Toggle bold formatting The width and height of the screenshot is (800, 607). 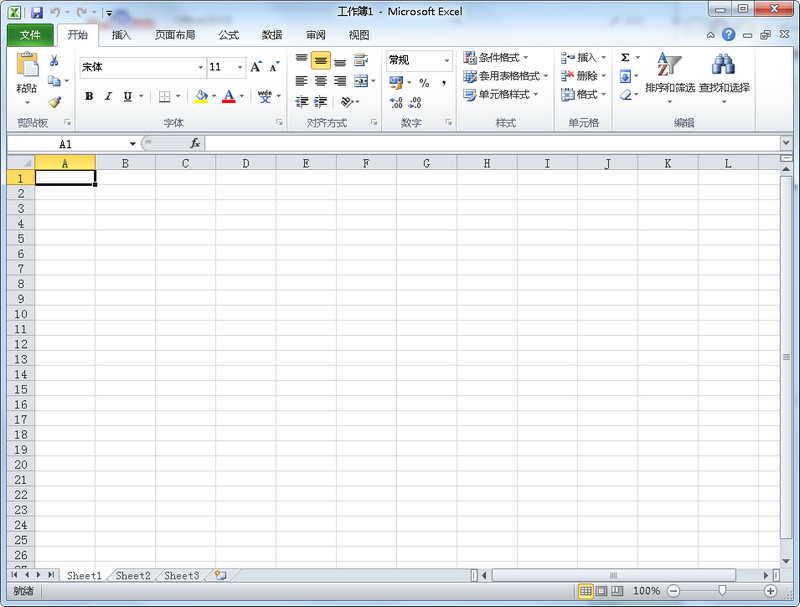(x=89, y=96)
